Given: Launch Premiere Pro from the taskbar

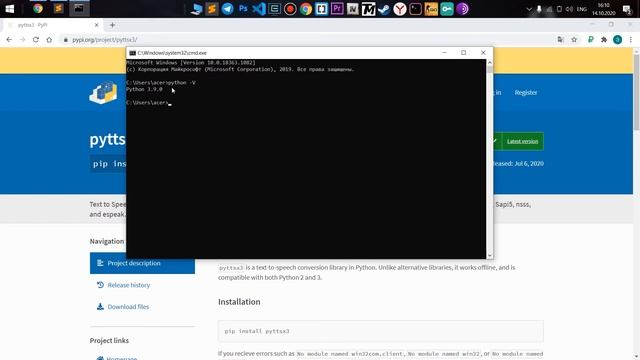Looking at the screenshot, I should [x=337, y=9].
